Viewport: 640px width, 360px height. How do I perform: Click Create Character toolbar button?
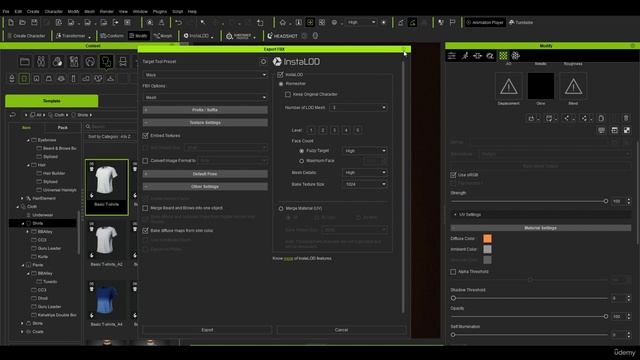pyautogui.click(x=26, y=36)
